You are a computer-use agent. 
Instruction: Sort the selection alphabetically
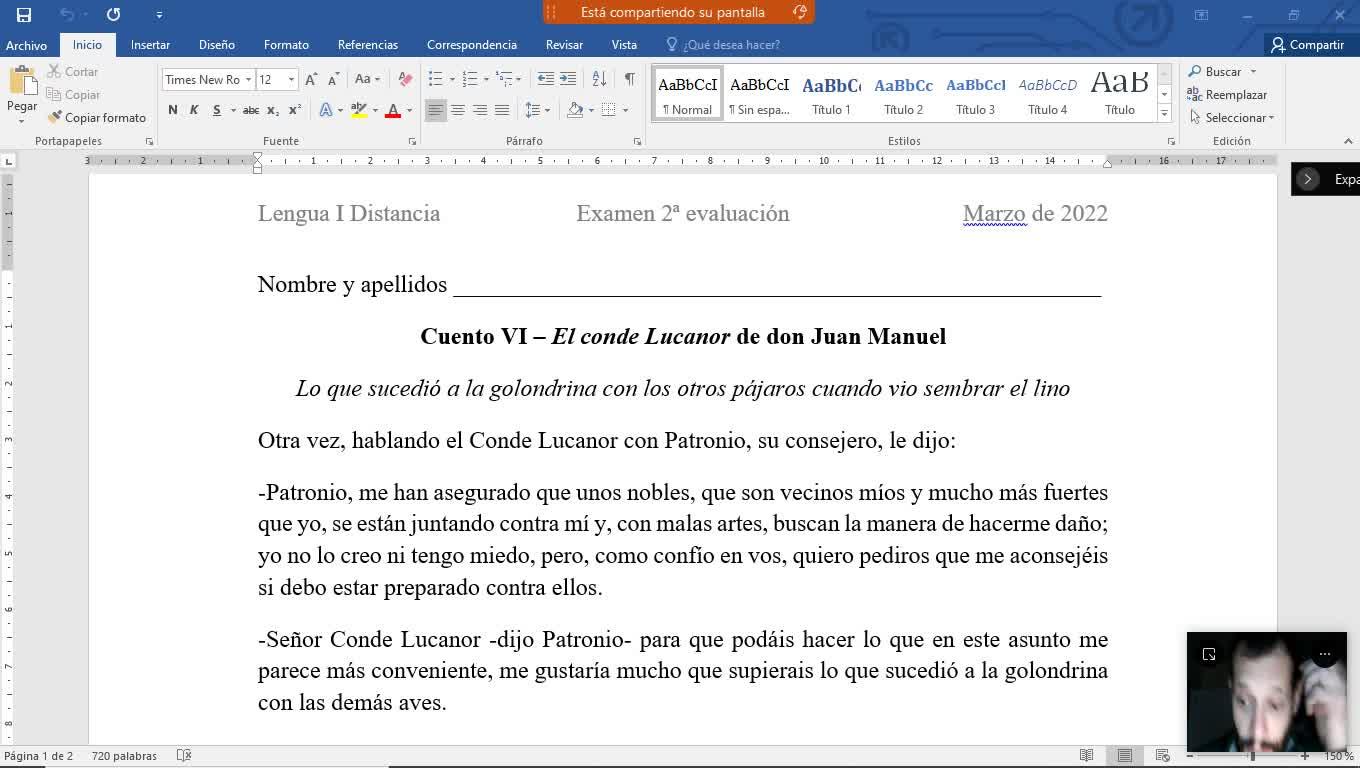(x=599, y=80)
